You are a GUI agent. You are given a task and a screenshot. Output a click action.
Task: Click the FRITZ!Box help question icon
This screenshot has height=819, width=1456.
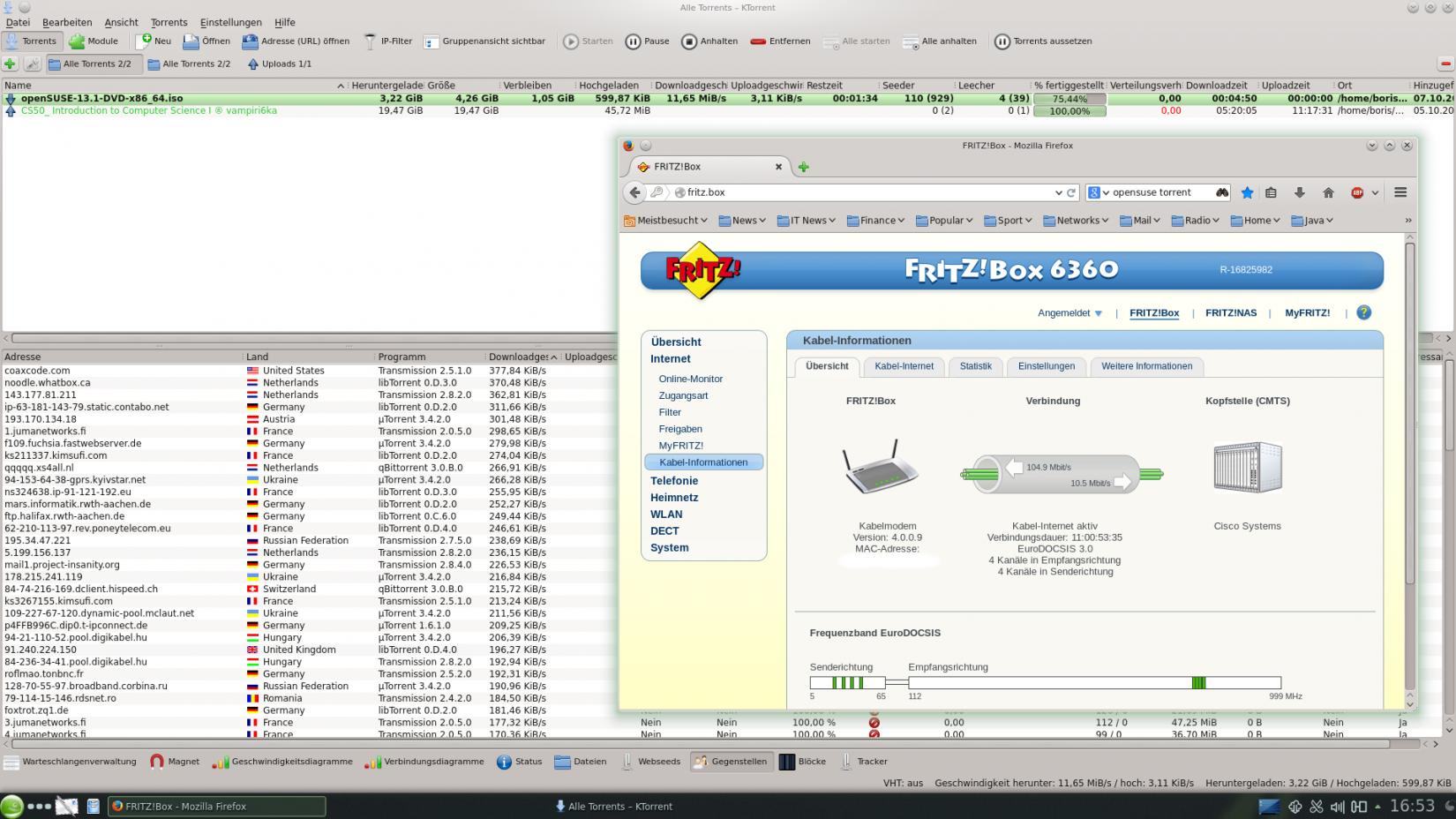(1363, 312)
